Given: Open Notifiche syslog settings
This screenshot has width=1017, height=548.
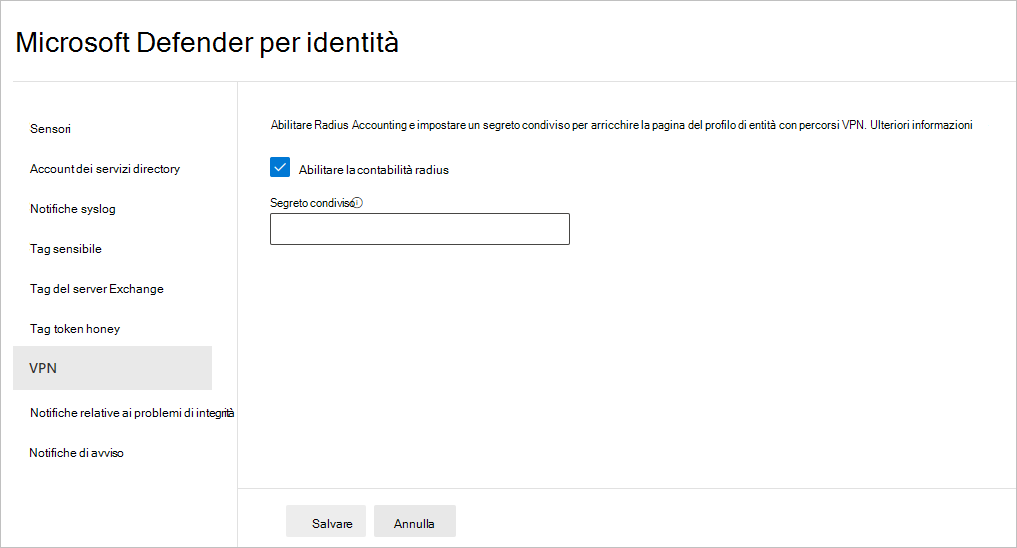Looking at the screenshot, I should point(73,209).
